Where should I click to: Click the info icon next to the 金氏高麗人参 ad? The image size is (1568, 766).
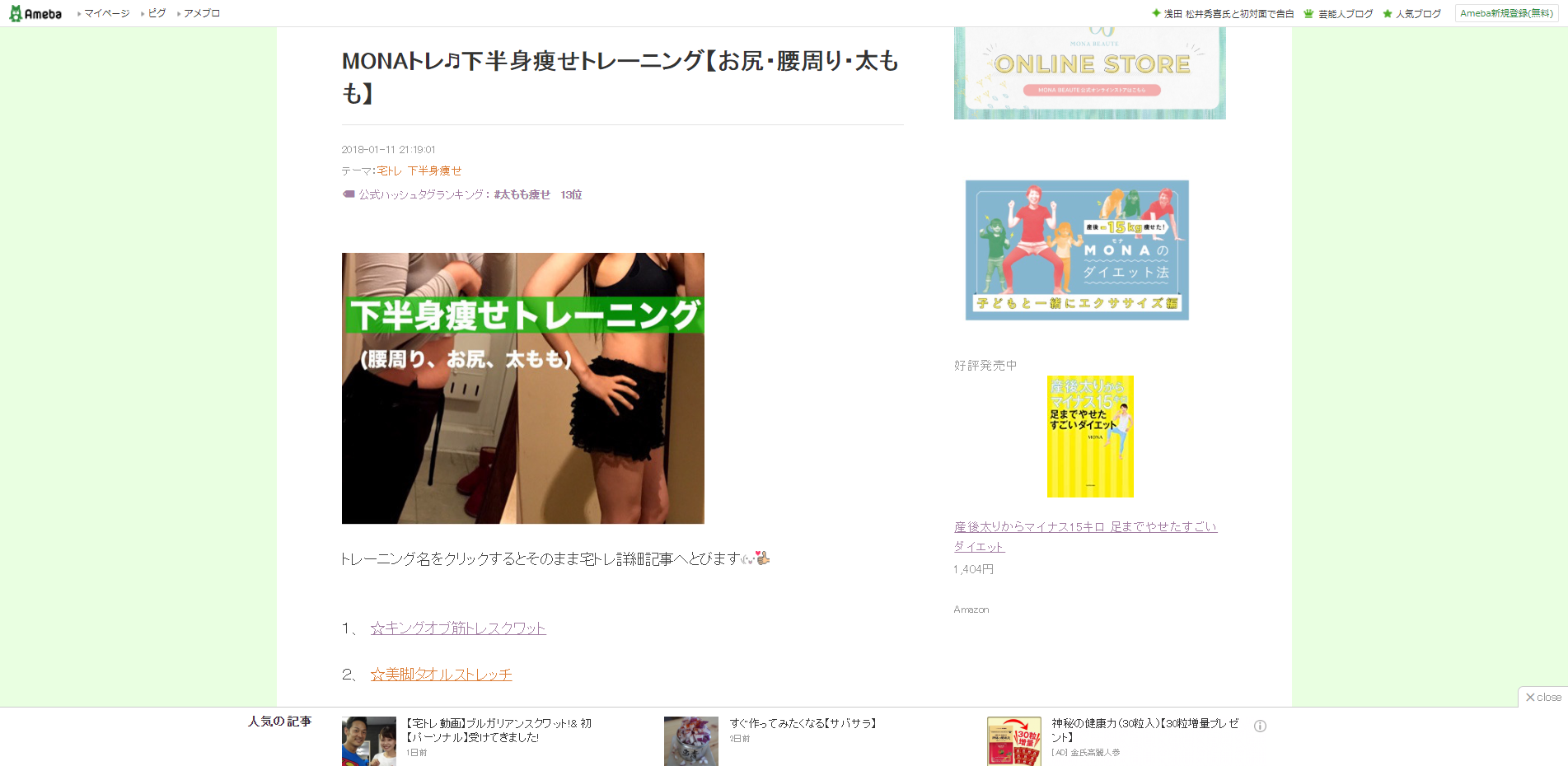tap(1260, 726)
